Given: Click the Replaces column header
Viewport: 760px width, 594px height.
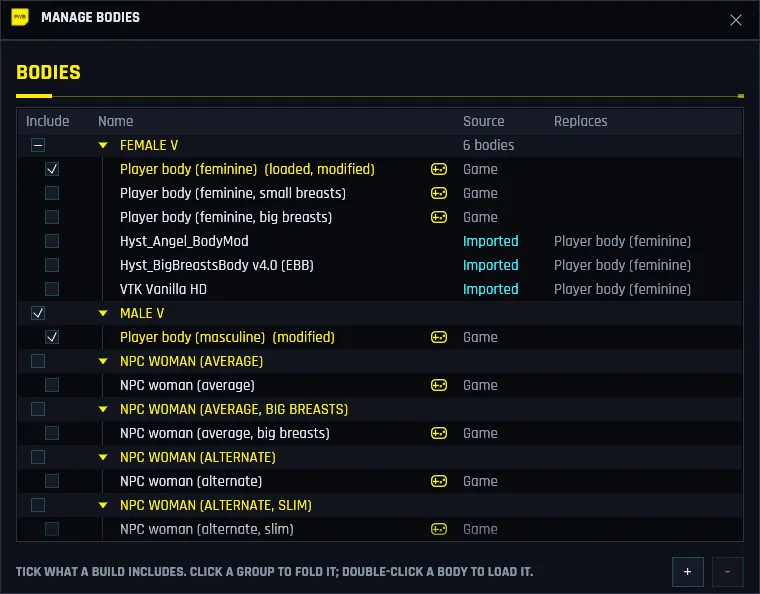Looking at the screenshot, I should pos(580,121).
